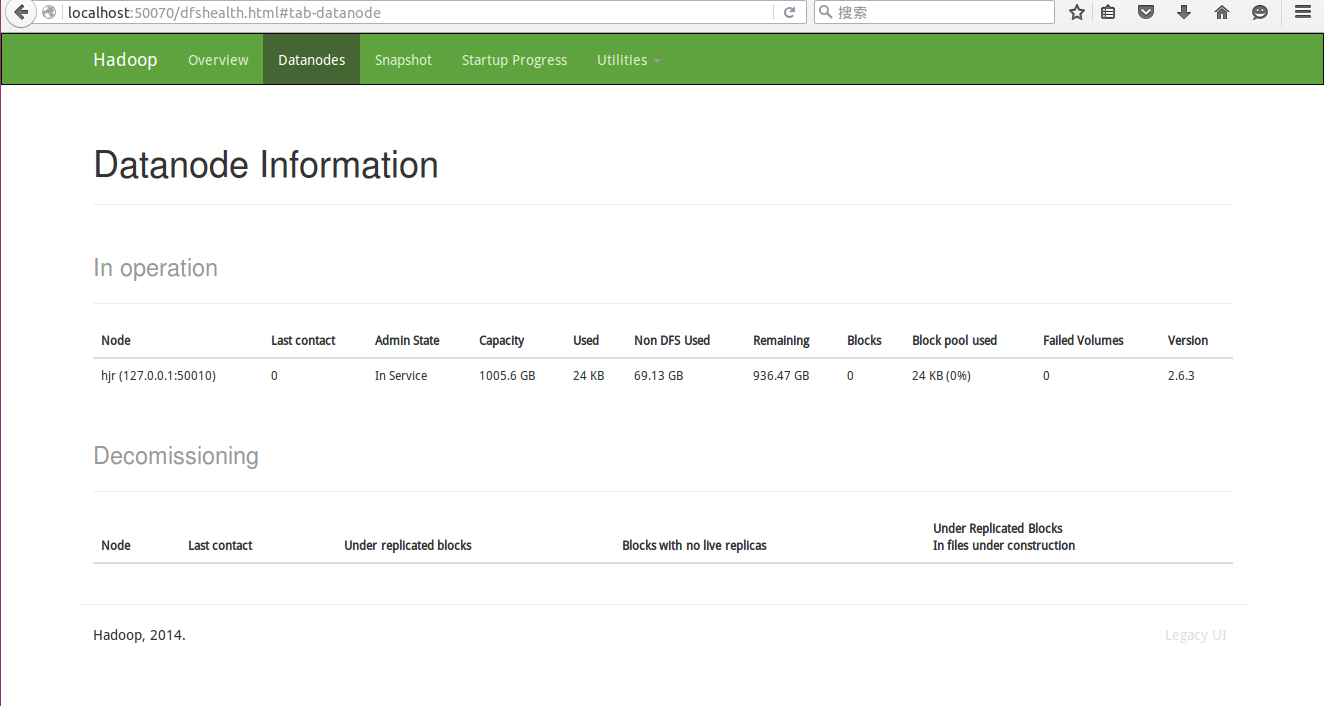Click the 'Under replicated blocks' column header
The image size is (1324, 706).
(408, 546)
